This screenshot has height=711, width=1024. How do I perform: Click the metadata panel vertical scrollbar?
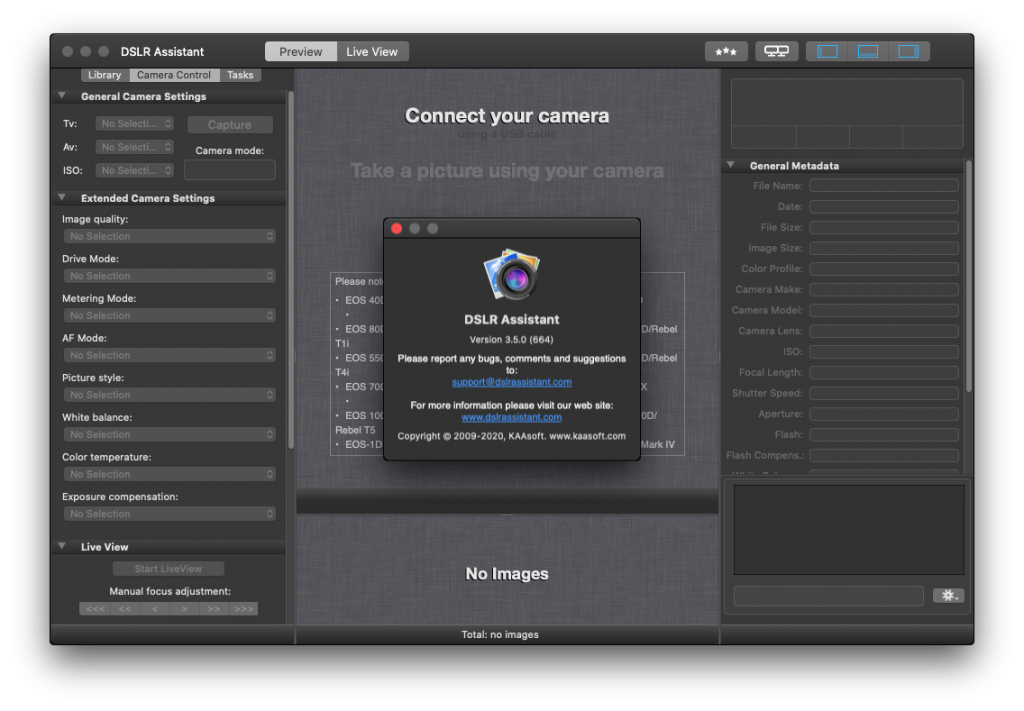(x=968, y=277)
